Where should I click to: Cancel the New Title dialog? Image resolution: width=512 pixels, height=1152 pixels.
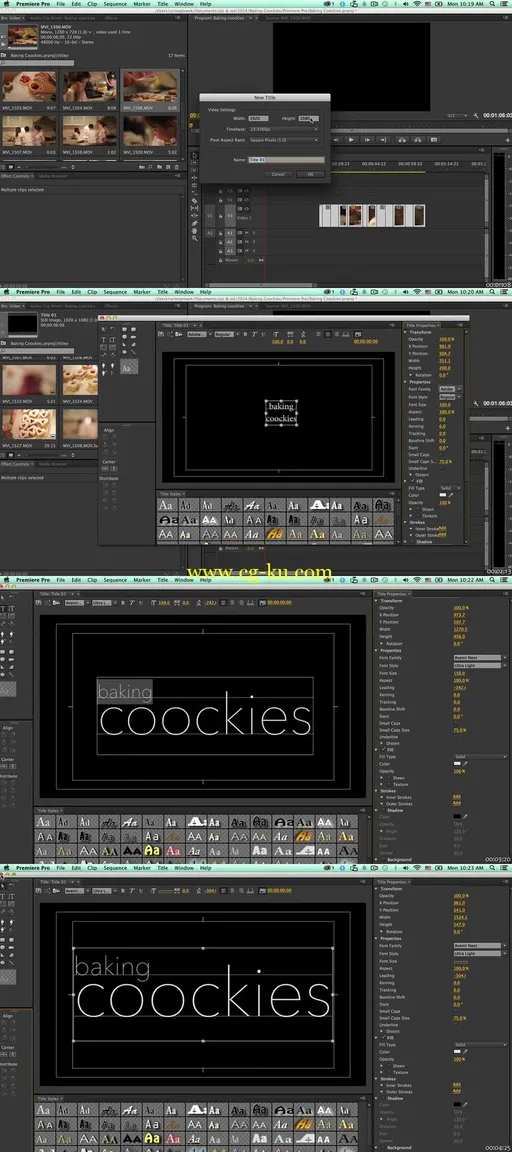tap(278, 174)
